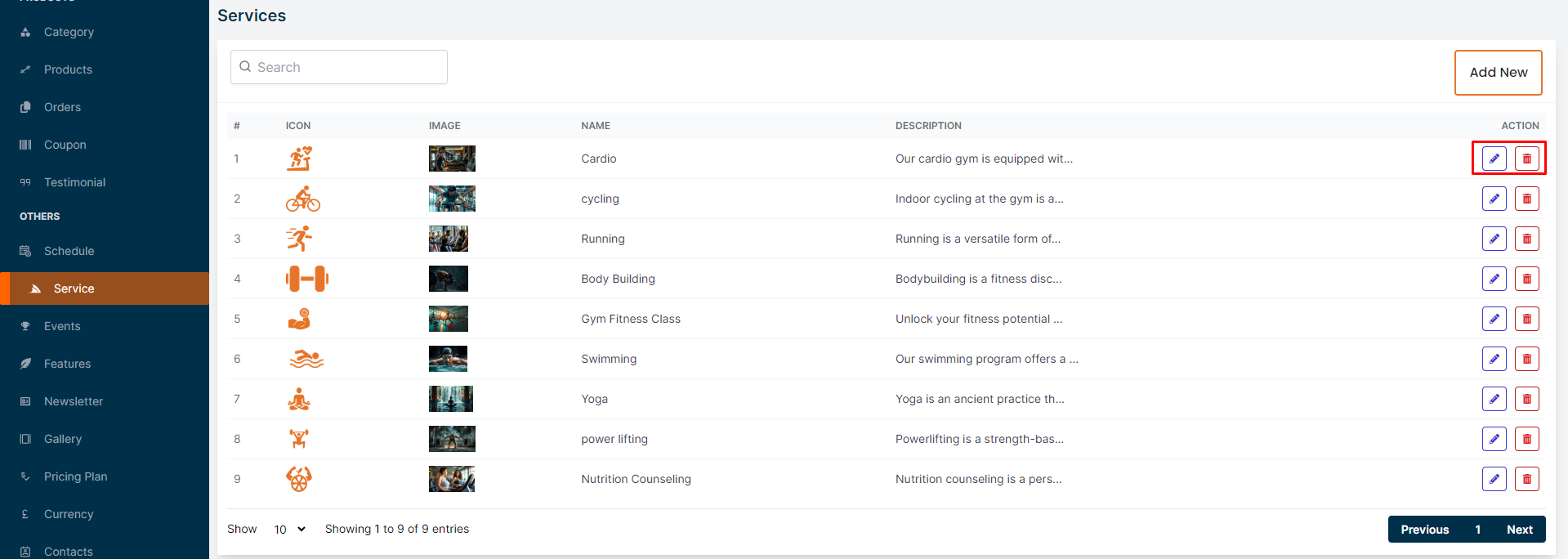
Task: Click the trash icon for Body Building
Action: tap(1526, 279)
